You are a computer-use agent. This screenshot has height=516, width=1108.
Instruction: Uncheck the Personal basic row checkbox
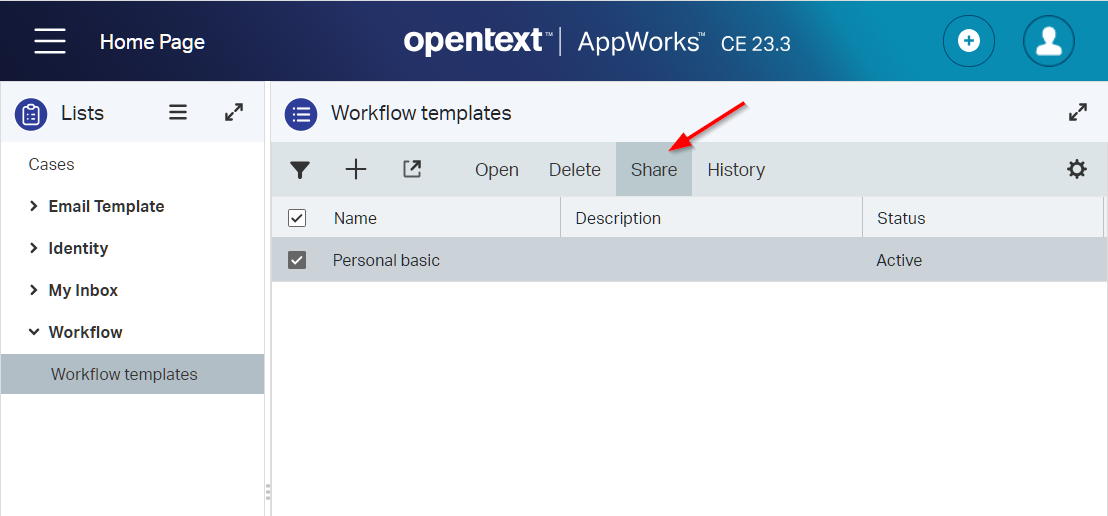pos(297,260)
